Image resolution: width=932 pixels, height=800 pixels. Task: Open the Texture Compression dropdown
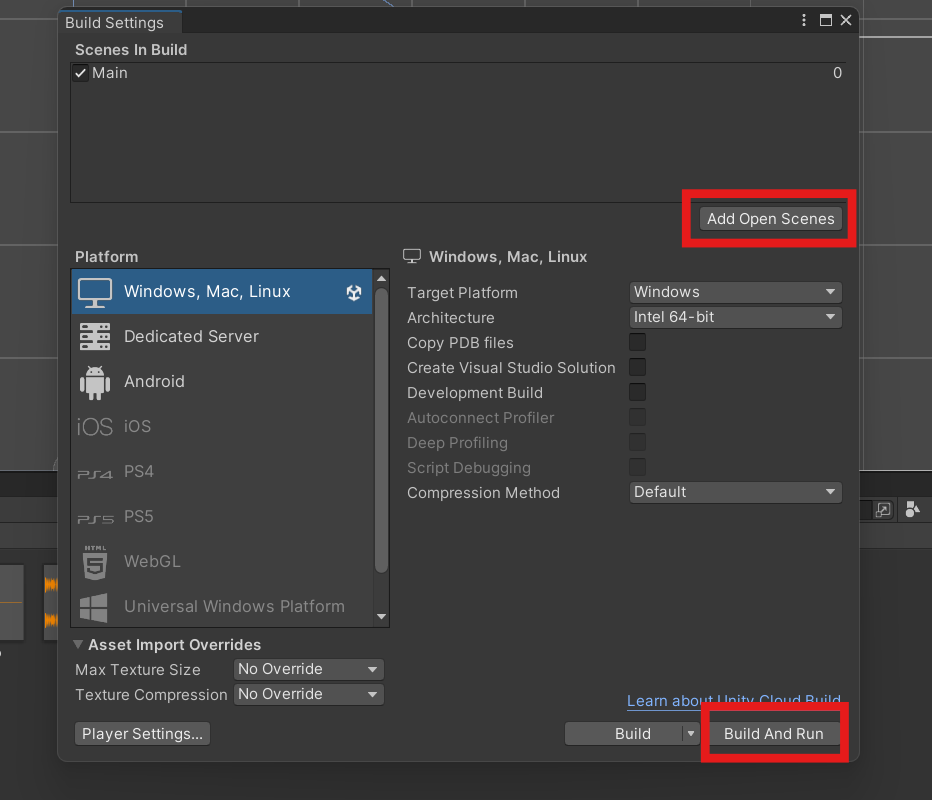point(308,694)
